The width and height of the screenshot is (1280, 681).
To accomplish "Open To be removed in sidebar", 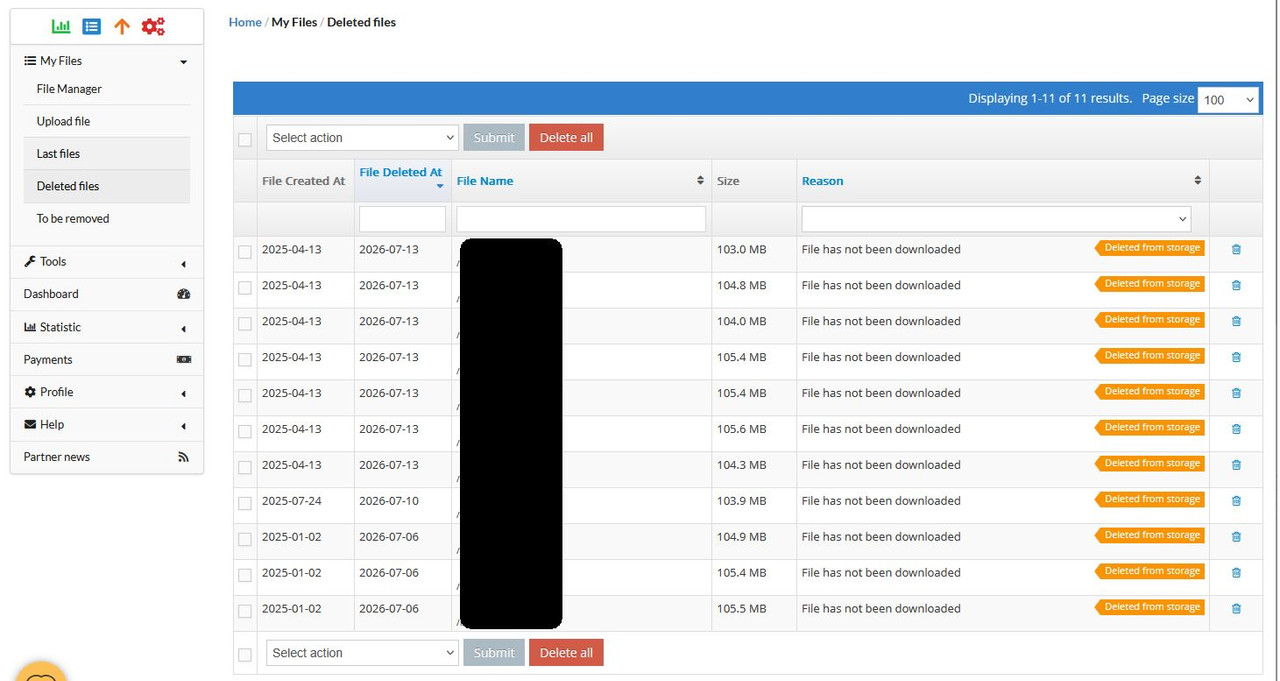I will click(73, 218).
